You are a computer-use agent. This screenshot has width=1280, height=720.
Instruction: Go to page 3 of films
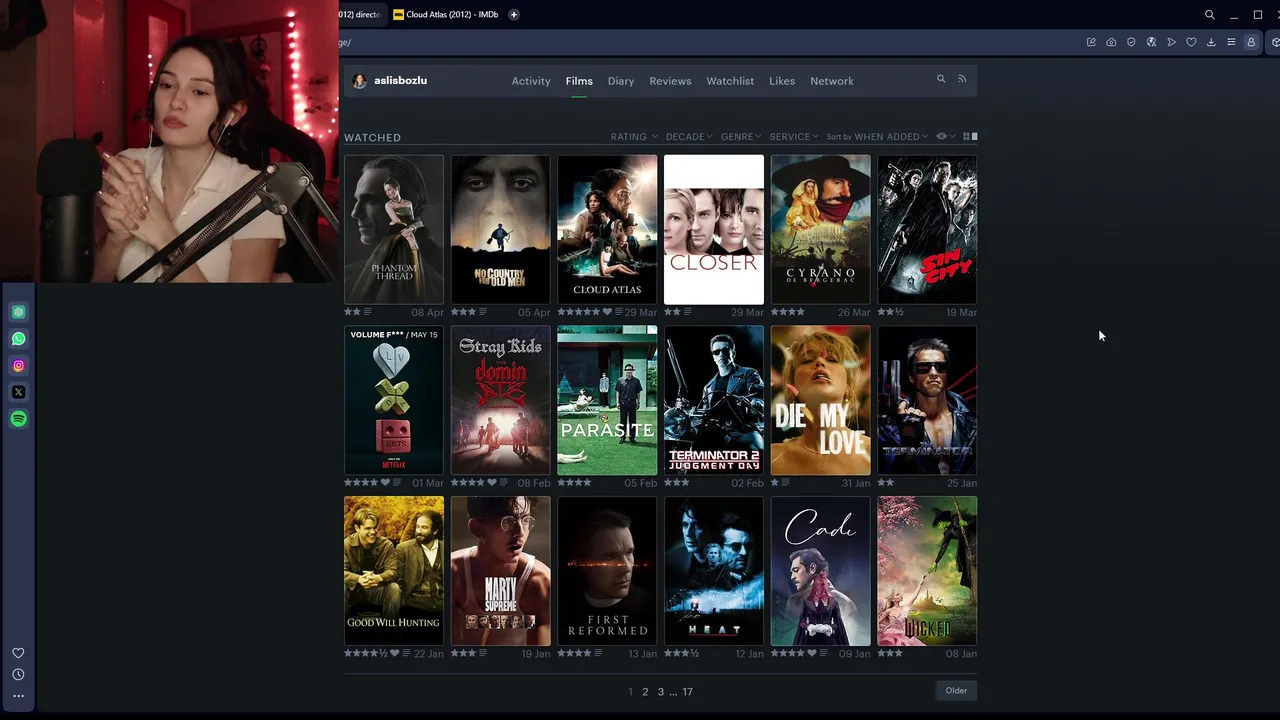click(x=660, y=692)
